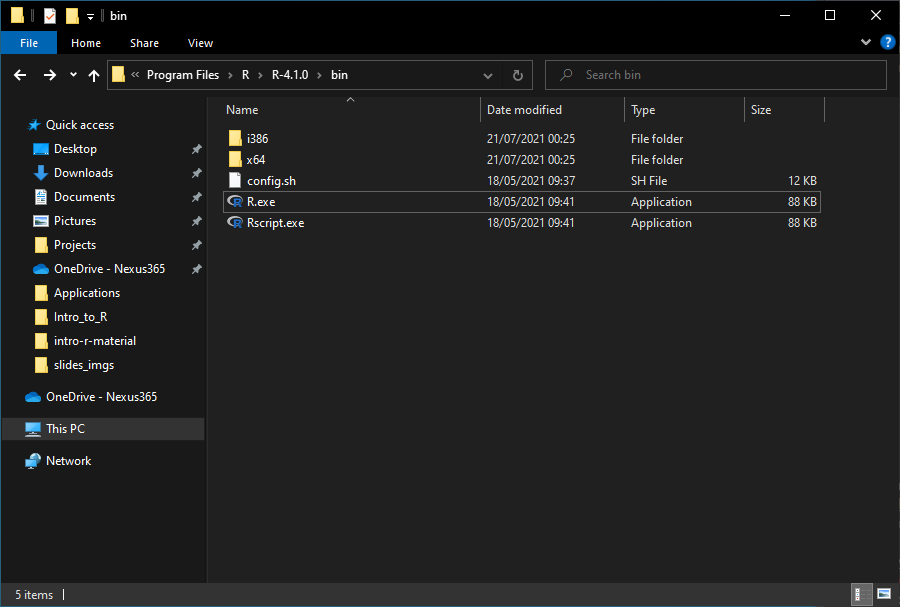Image resolution: width=900 pixels, height=607 pixels.
Task: Switch to details view layout
Action: click(861, 595)
